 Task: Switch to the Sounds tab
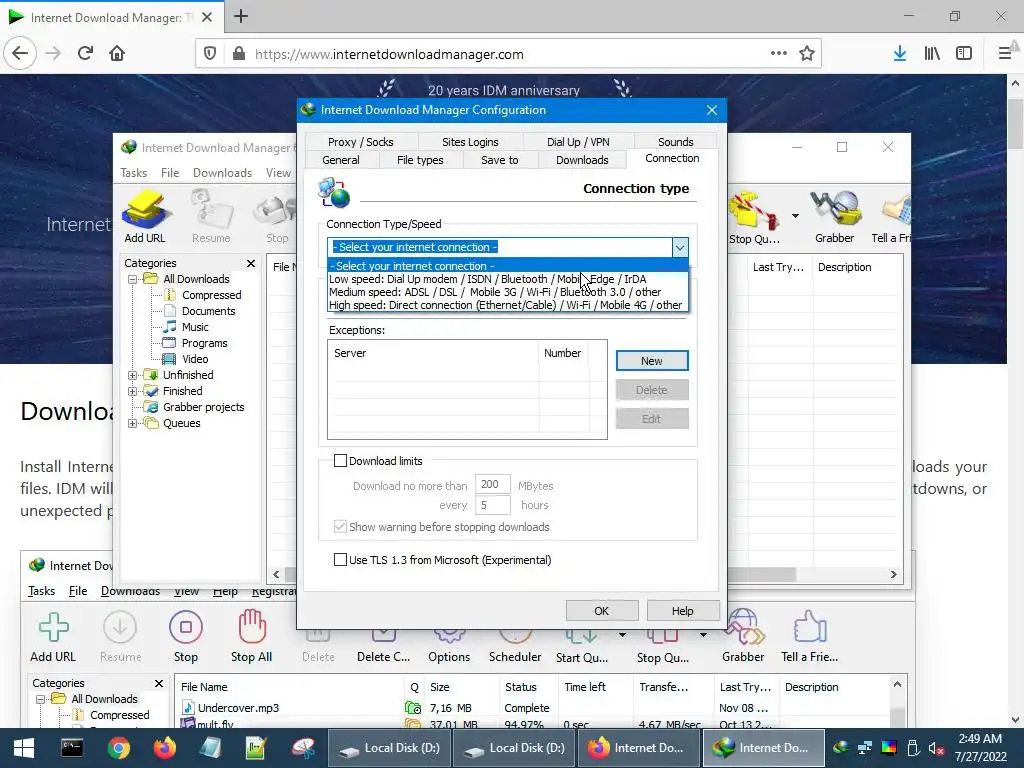click(x=675, y=142)
